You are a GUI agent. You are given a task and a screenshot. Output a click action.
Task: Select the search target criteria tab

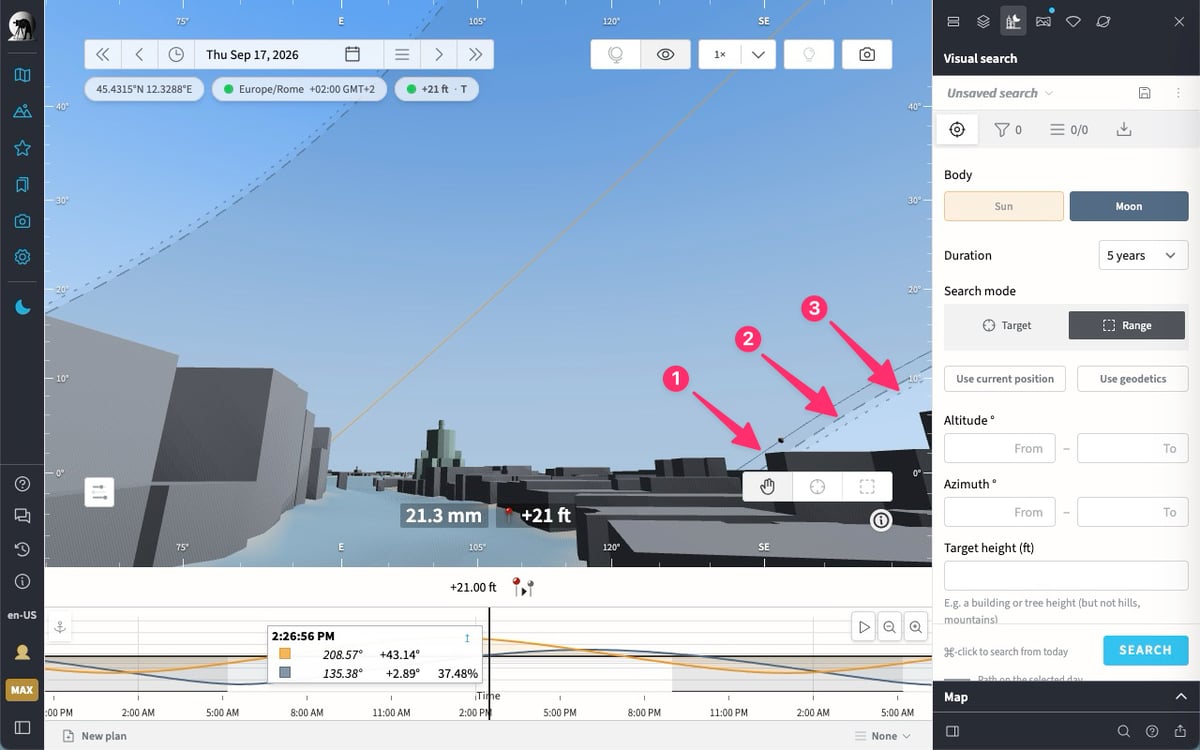pyautogui.click(x=957, y=129)
